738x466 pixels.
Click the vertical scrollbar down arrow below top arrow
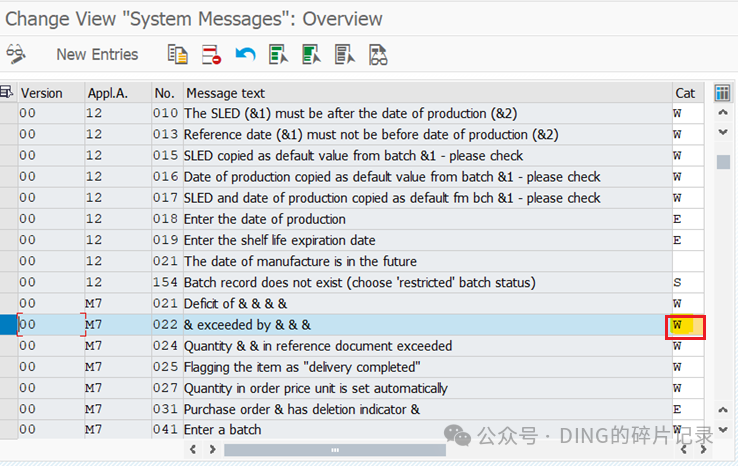(723, 133)
